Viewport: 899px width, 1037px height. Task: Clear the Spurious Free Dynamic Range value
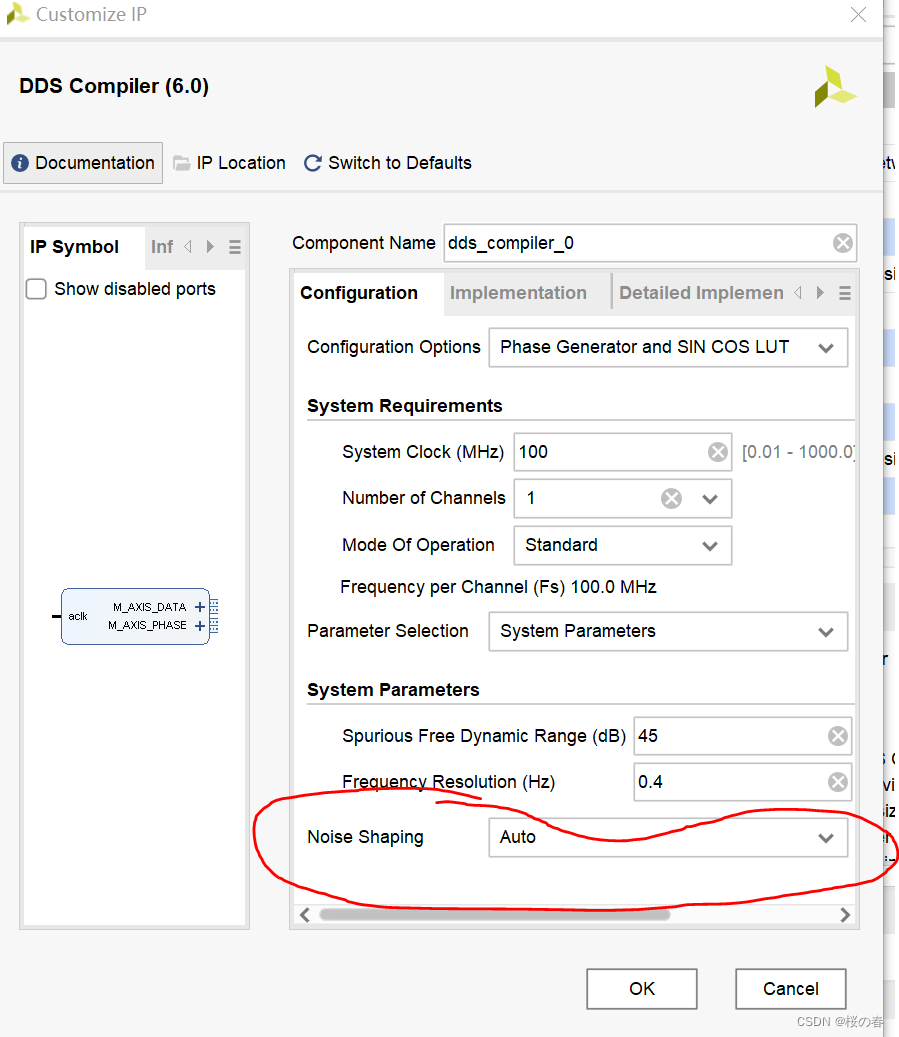(838, 736)
